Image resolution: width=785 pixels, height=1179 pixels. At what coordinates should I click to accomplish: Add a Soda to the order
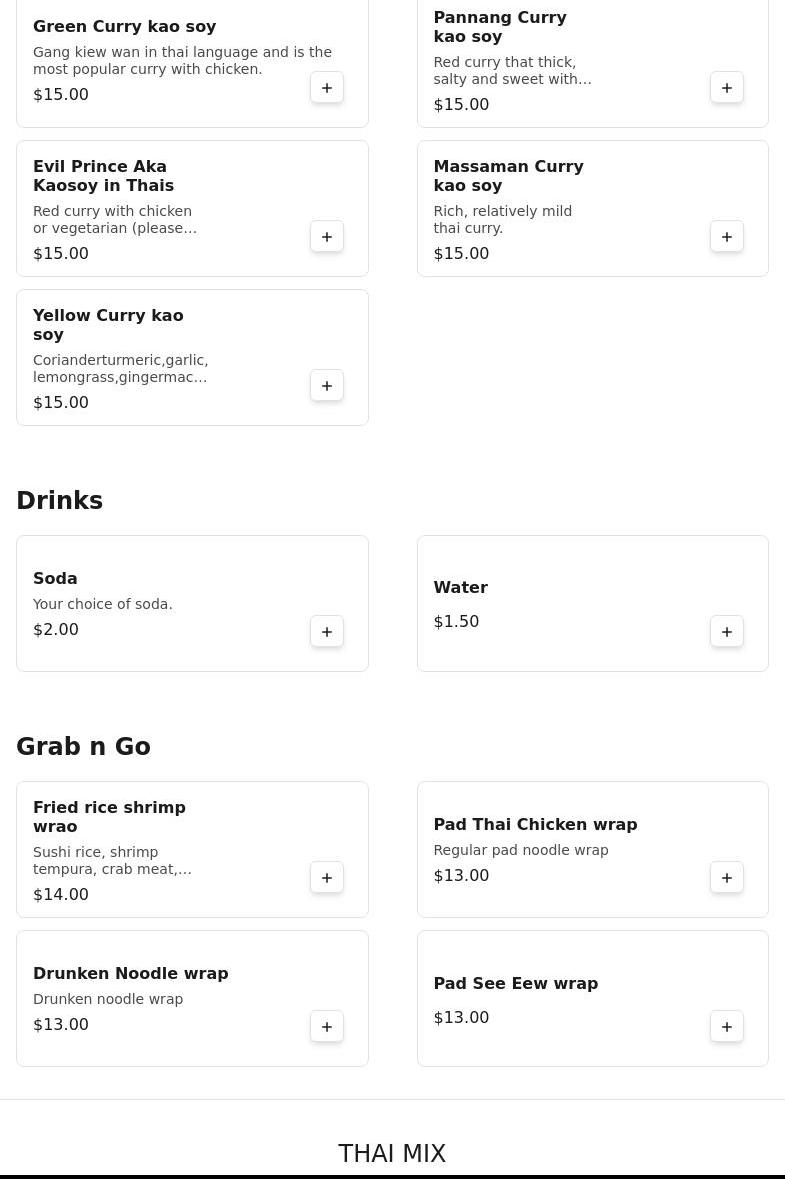pyautogui.click(x=327, y=632)
